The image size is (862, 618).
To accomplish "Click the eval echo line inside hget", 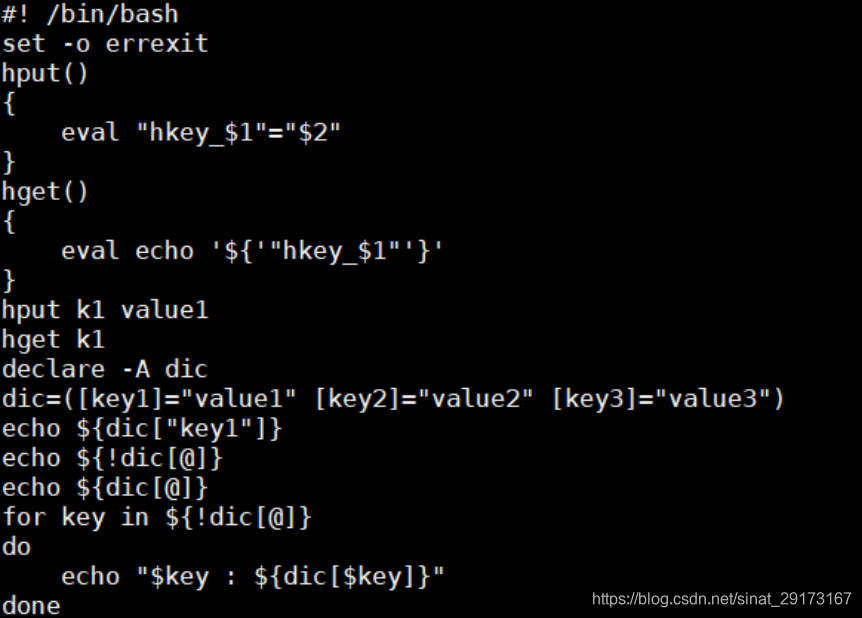I will point(252,250).
